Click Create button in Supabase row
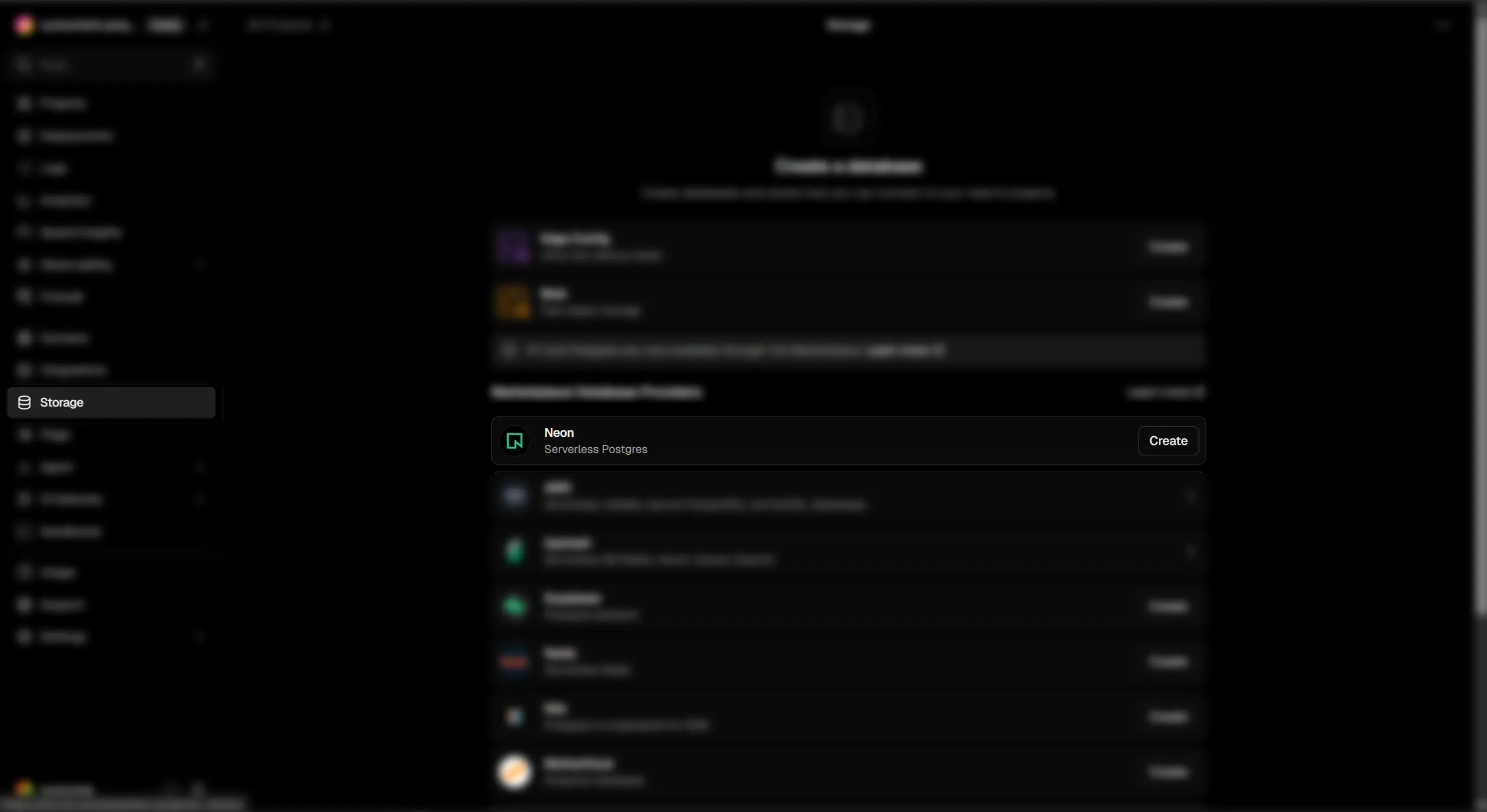The height and width of the screenshot is (812, 1487). click(1168, 606)
